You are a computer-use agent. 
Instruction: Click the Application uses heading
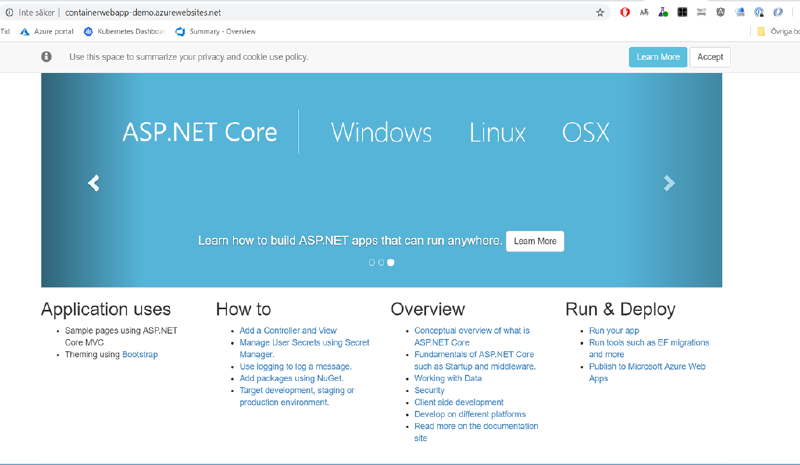coord(106,309)
